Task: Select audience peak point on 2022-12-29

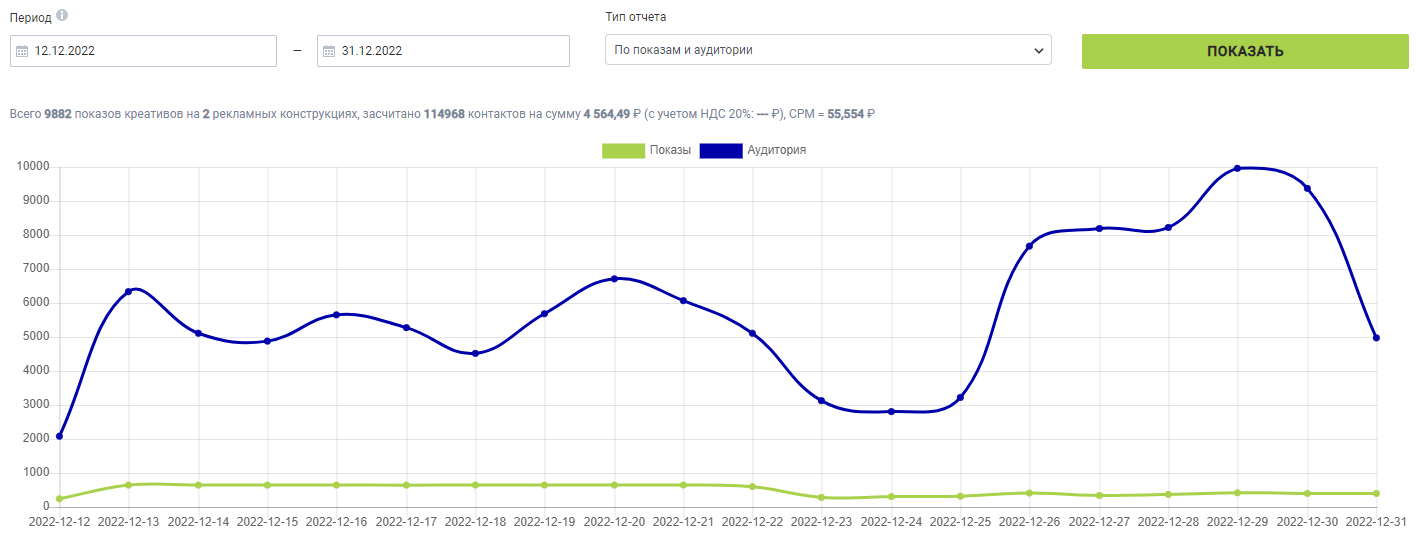Action: click(1237, 168)
